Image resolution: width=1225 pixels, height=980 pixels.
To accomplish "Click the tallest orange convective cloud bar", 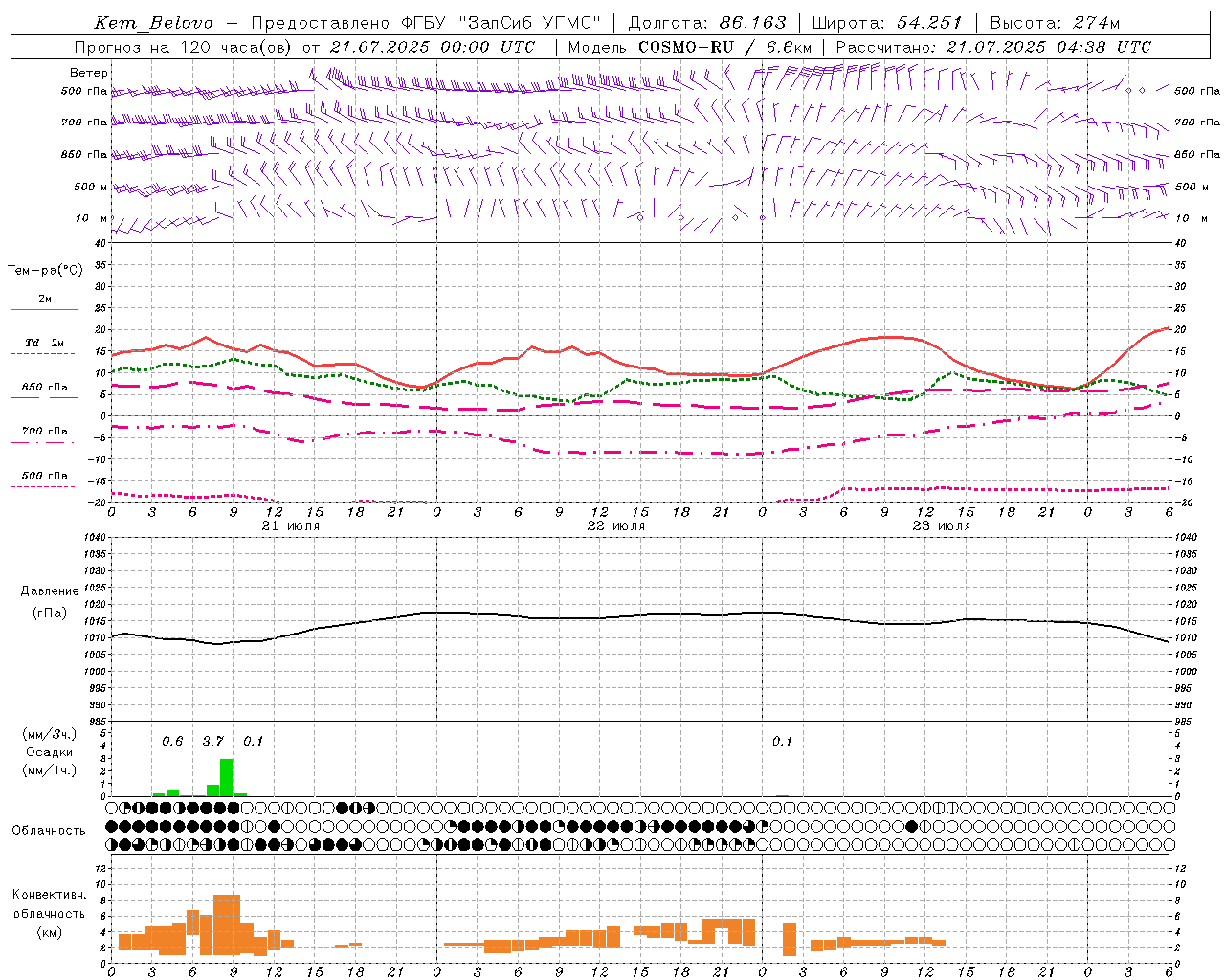I will coord(227,924).
